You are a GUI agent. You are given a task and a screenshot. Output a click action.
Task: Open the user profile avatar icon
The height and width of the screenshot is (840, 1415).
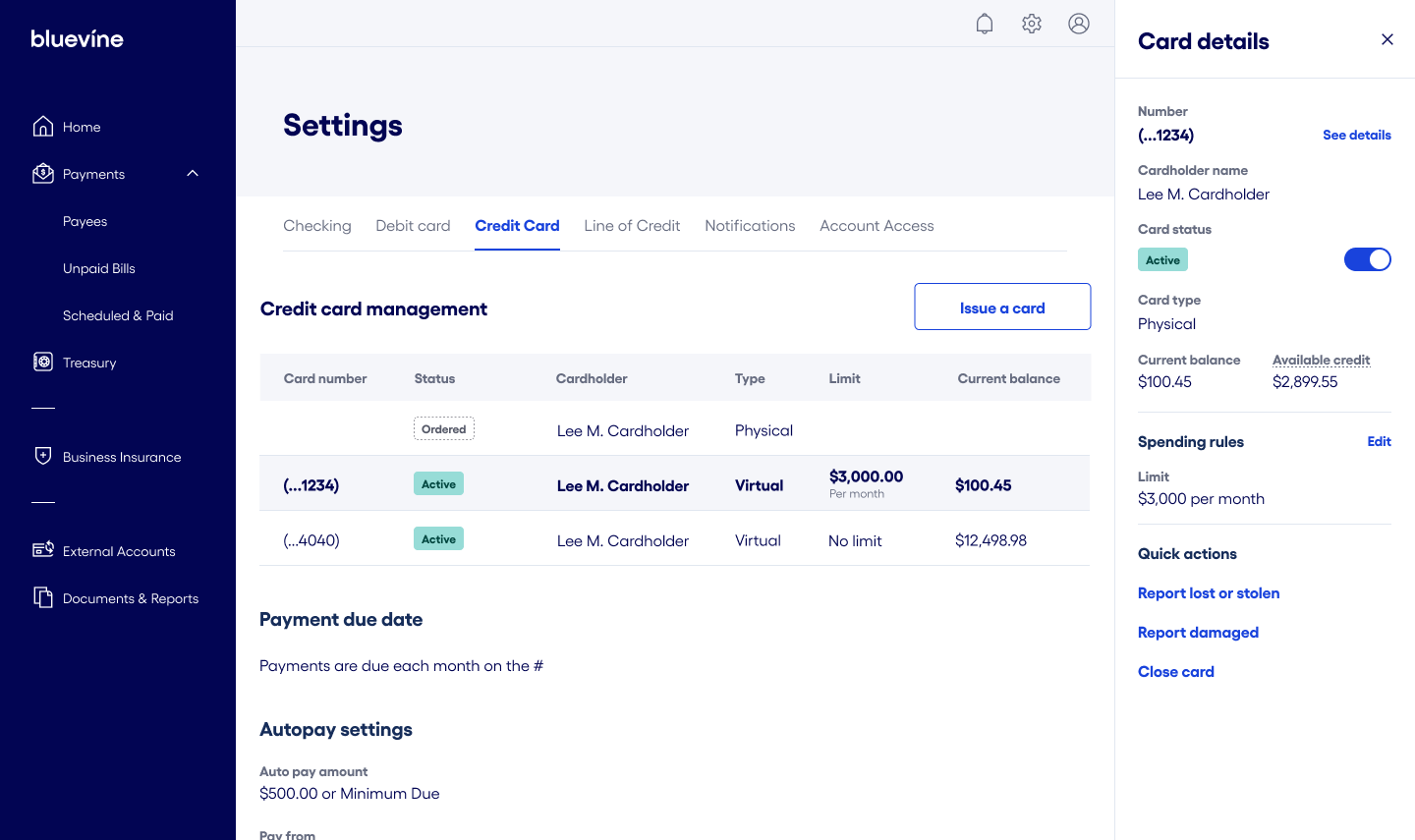pos(1078,23)
